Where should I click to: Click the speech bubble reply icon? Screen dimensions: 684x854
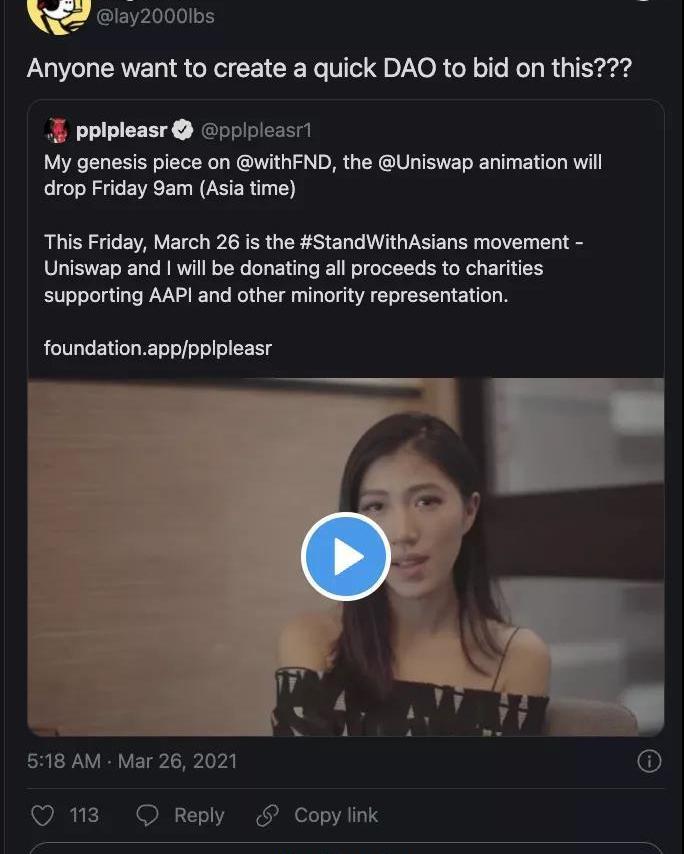147,816
